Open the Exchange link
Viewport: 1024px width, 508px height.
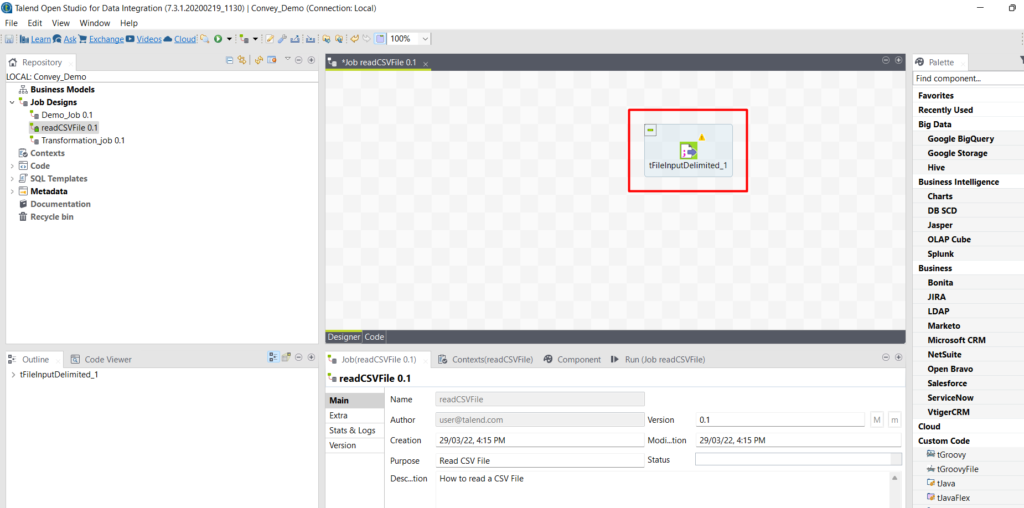tap(106, 39)
